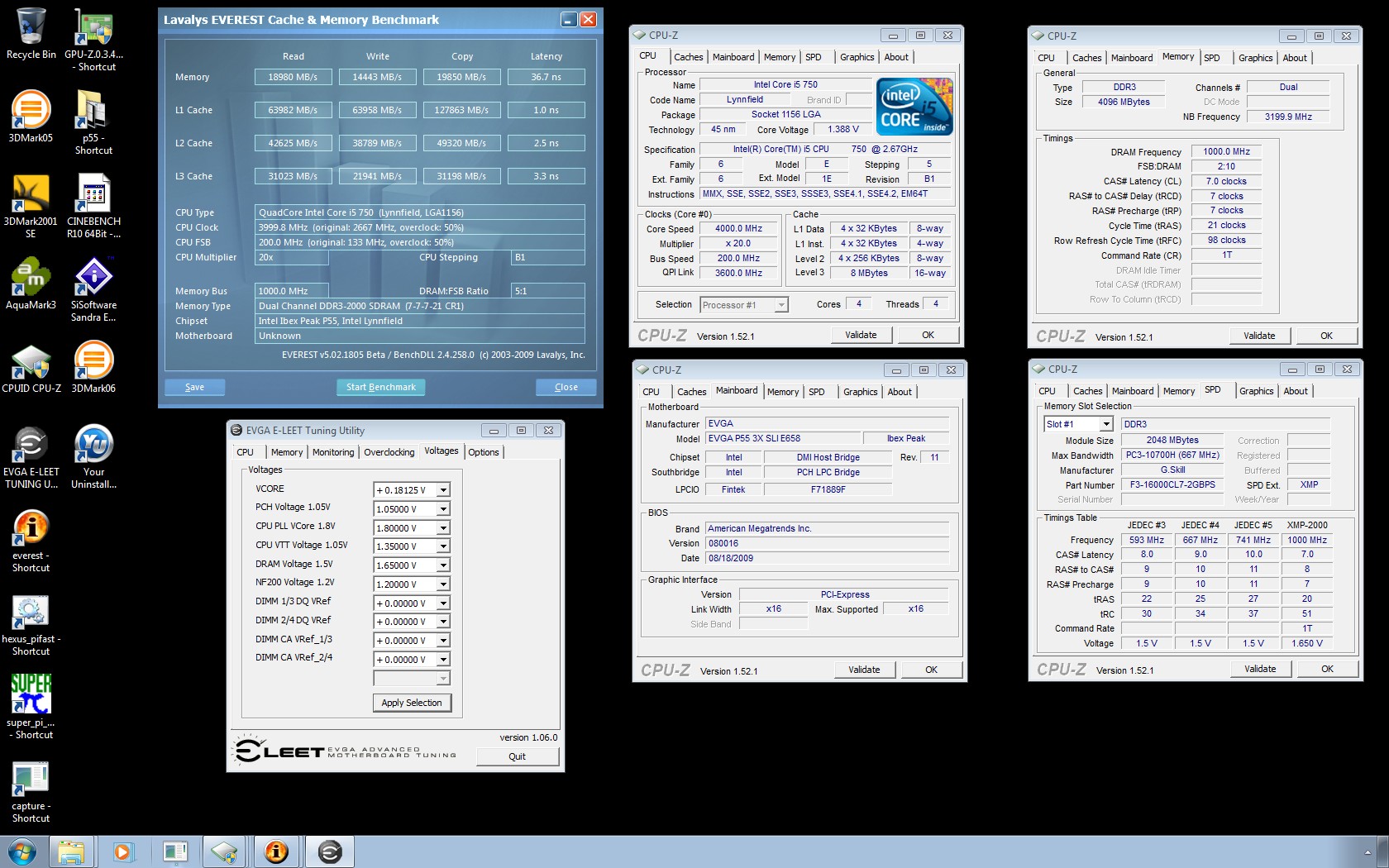
Task: Open the Windows Start menu orb
Action: (x=22, y=851)
